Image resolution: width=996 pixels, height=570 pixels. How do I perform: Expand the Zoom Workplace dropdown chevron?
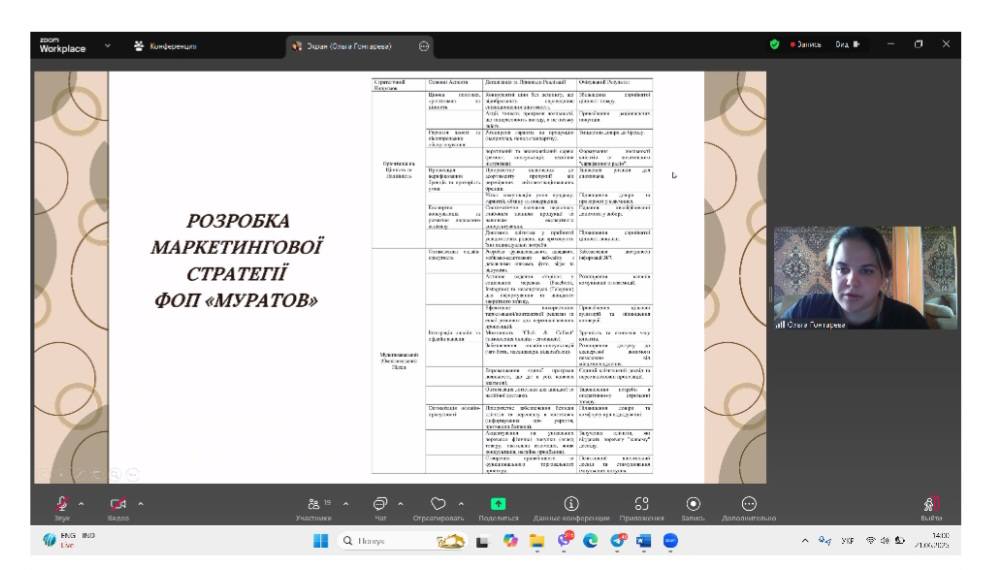(108, 45)
